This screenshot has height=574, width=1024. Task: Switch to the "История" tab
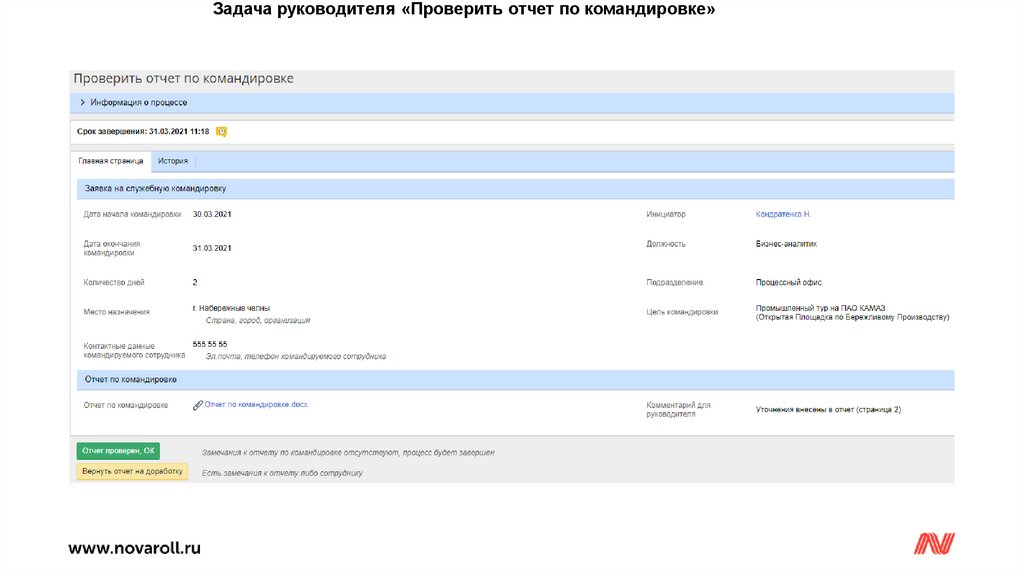[173, 160]
